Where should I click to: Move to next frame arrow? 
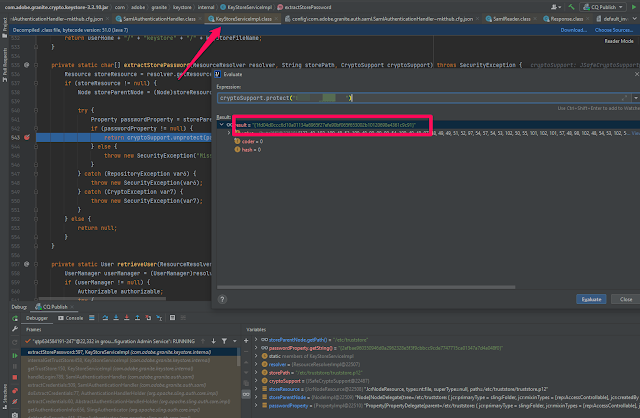(x=213, y=341)
